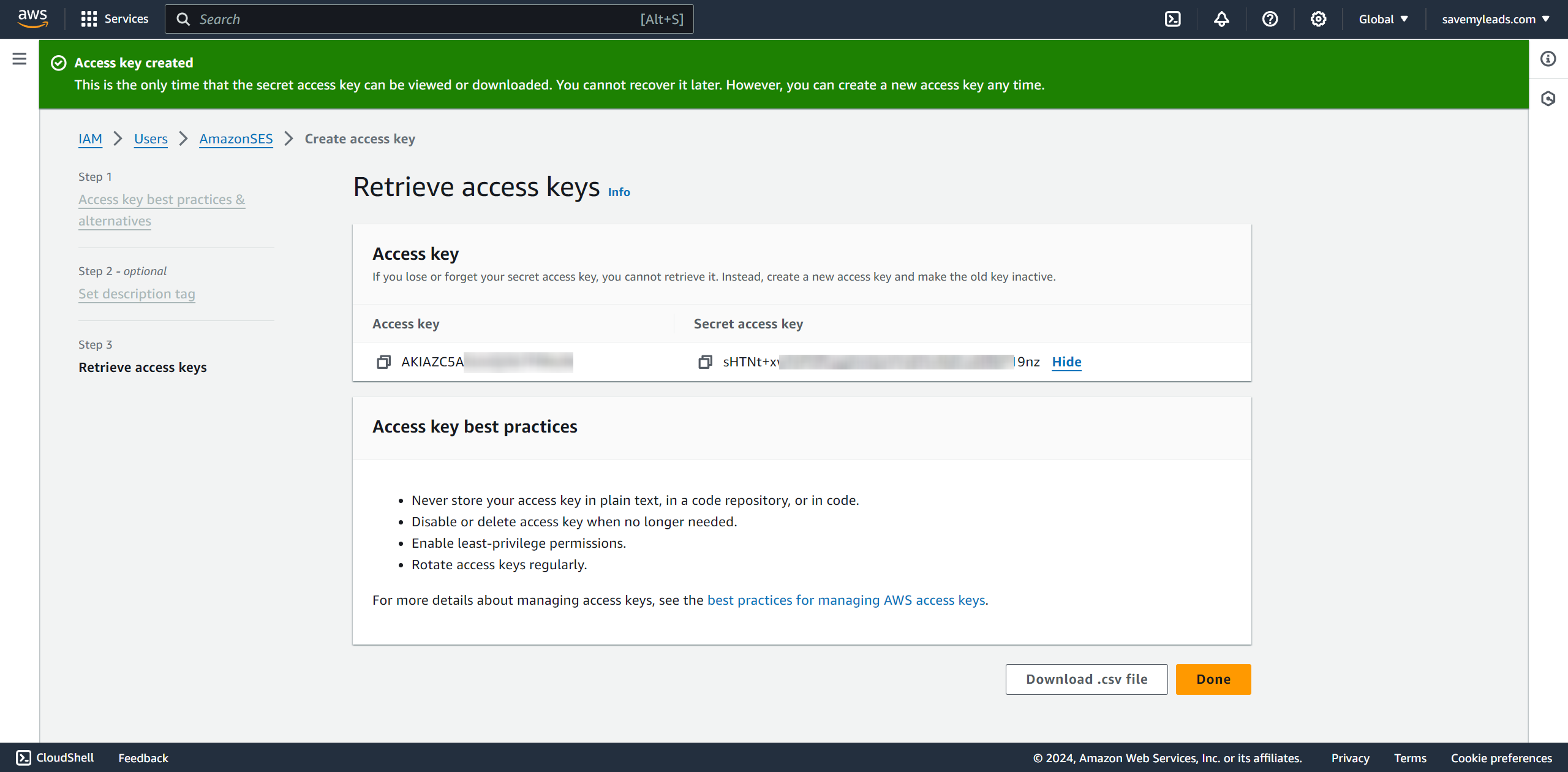Click Download .csv file button
This screenshot has width=1568, height=772.
coord(1087,679)
